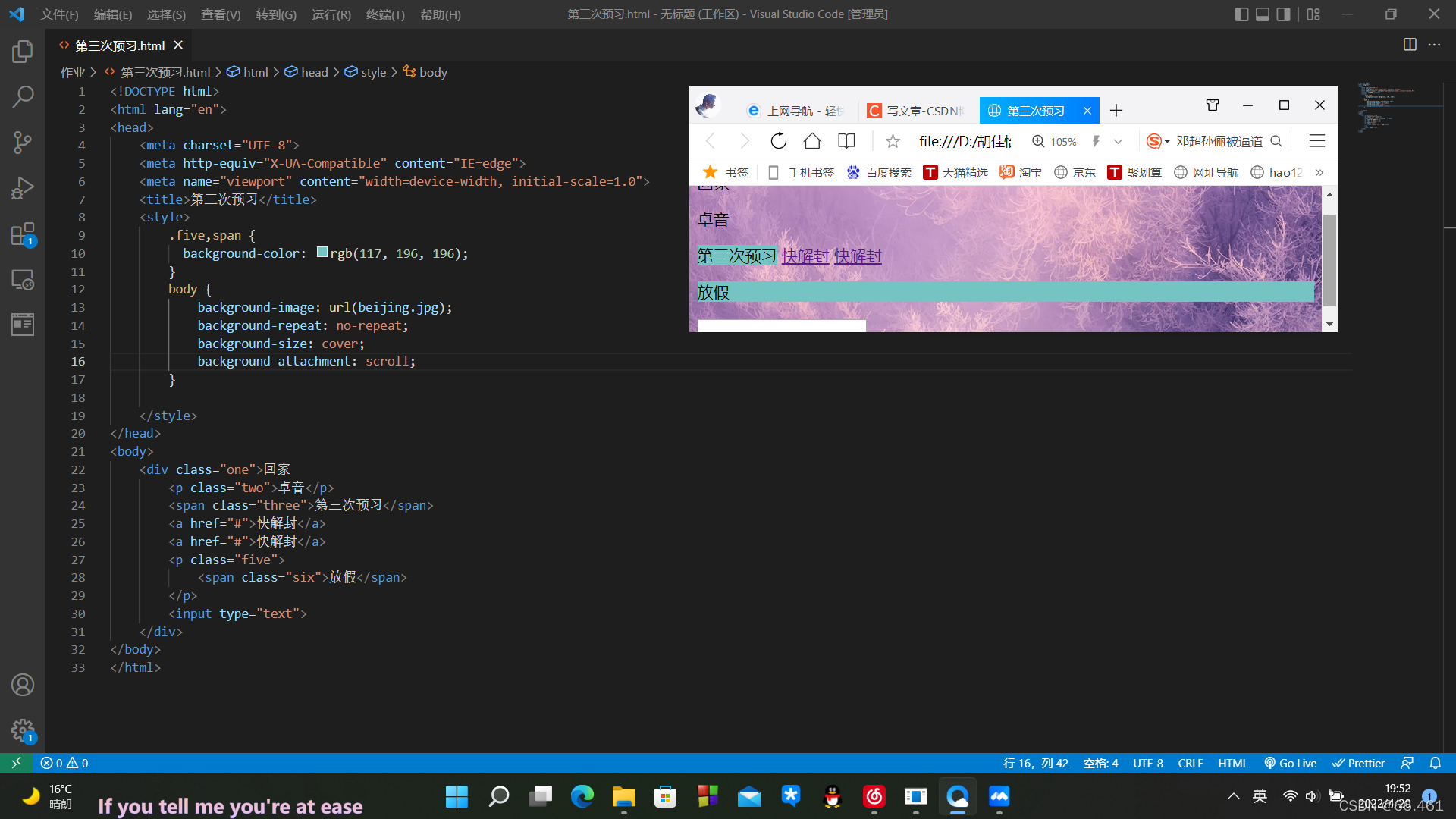The height and width of the screenshot is (819, 1456).
Task: Click the text input on the page
Action: click(x=781, y=326)
